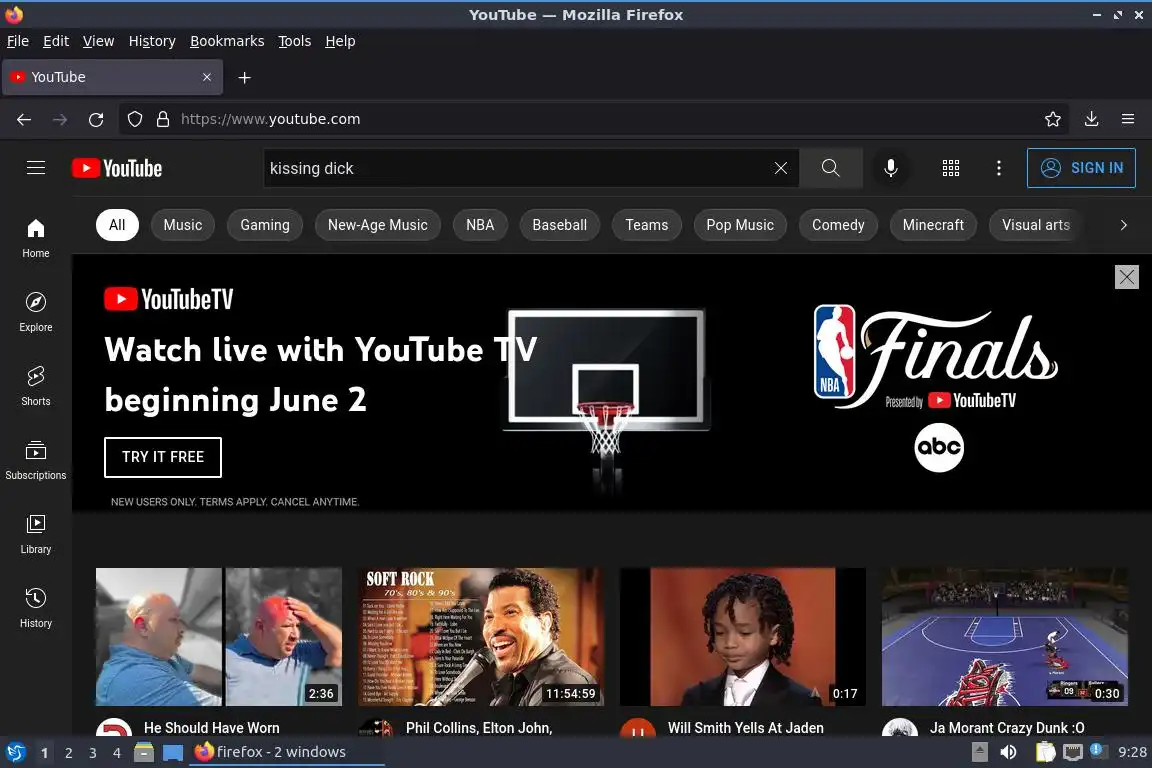The width and height of the screenshot is (1152, 768).
Task: Show more category chips arrow
Action: point(1123,225)
